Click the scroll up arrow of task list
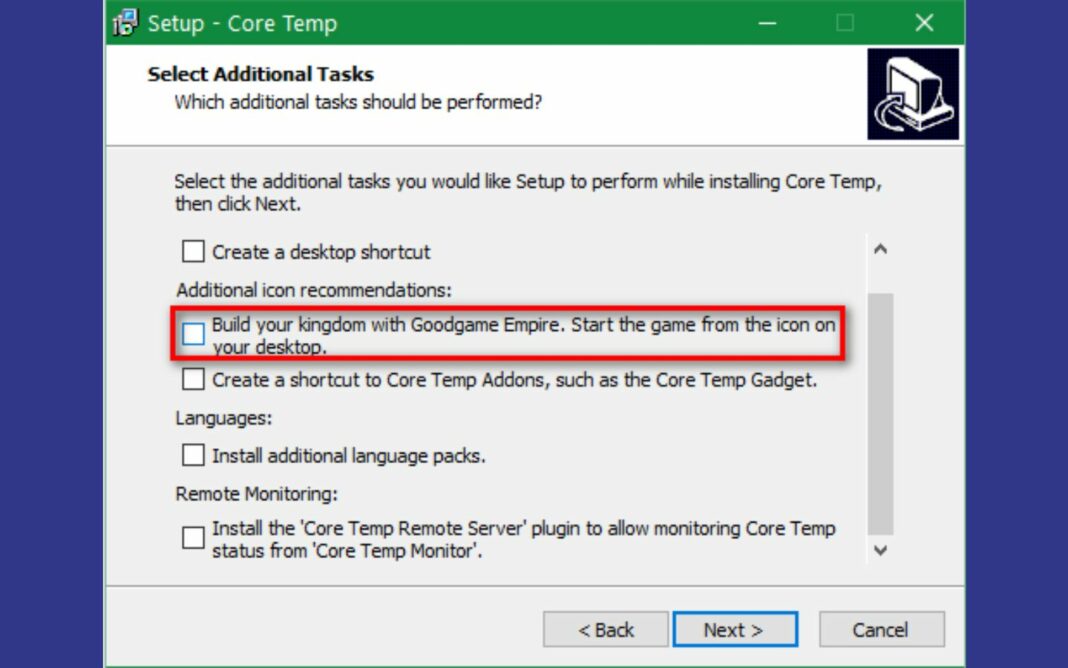 [880, 250]
